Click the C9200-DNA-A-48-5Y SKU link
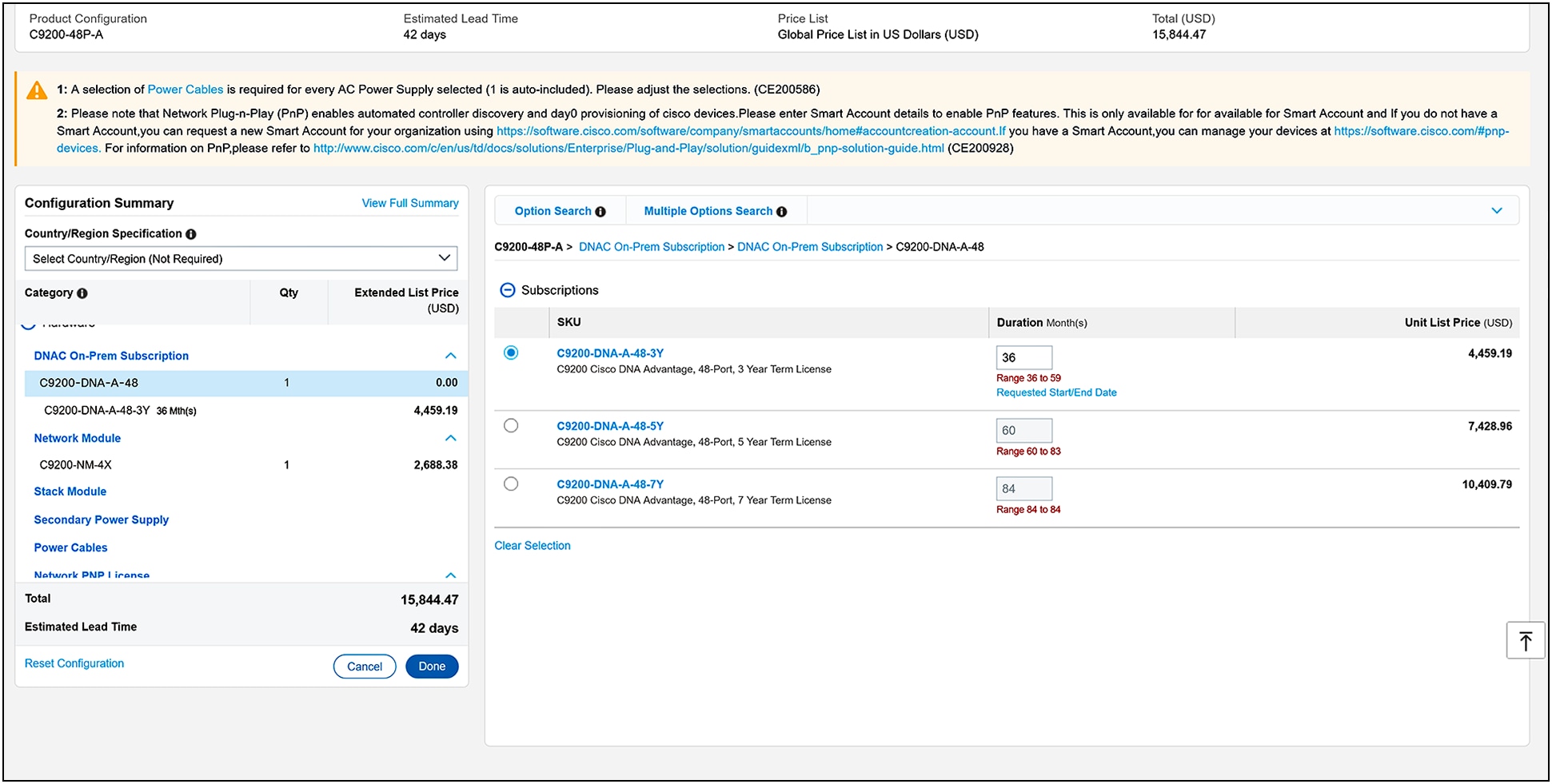 pos(610,426)
